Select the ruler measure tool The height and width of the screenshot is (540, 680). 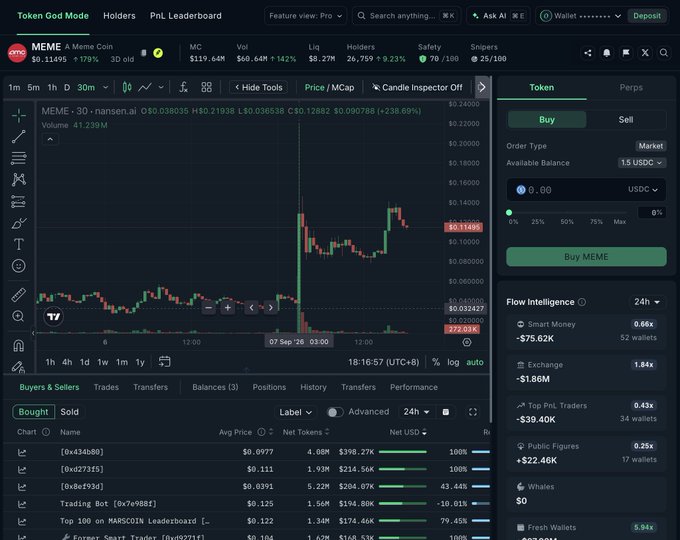(18, 295)
